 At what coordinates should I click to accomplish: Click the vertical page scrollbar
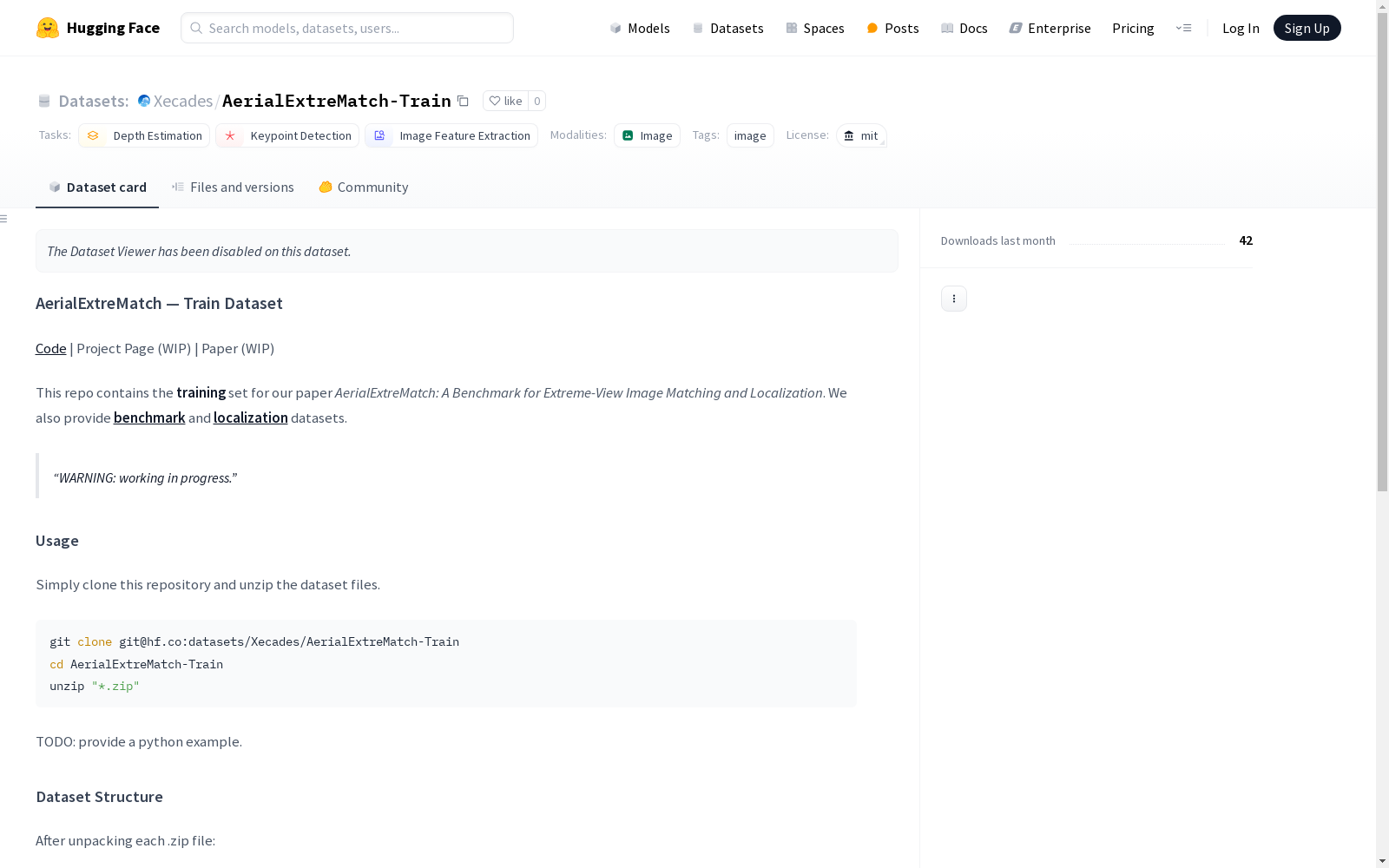coord(1382,252)
